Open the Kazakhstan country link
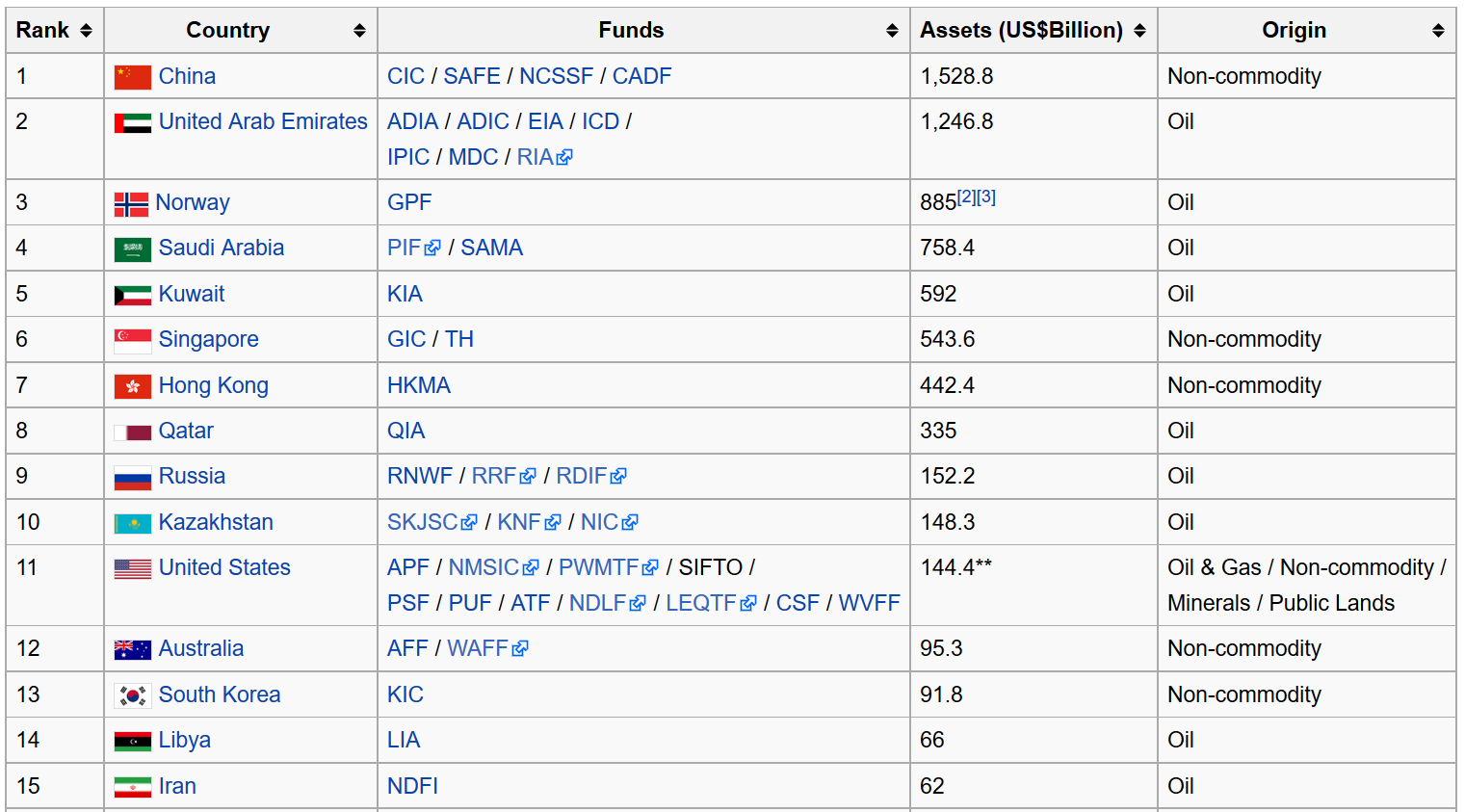Image resolution: width=1465 pixels, height=812 pixels. 216,522
